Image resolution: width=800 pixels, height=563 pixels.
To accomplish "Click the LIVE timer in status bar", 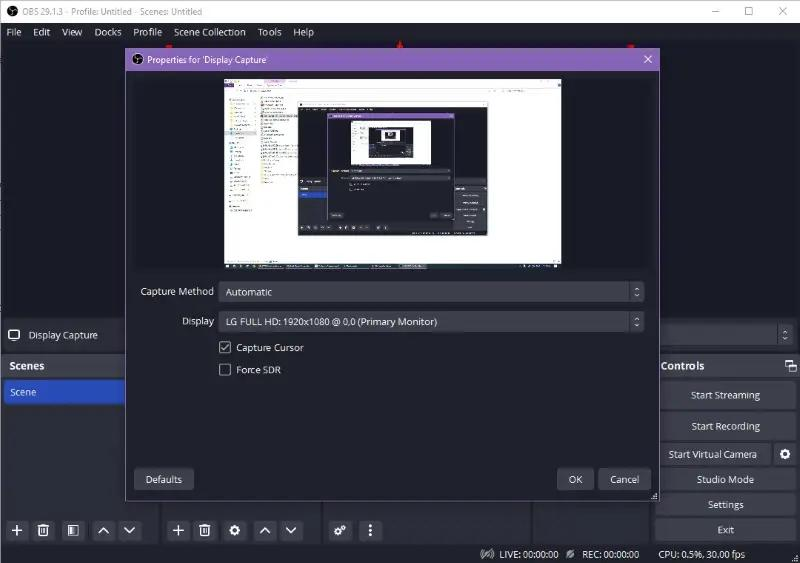I will pos(529,554).
